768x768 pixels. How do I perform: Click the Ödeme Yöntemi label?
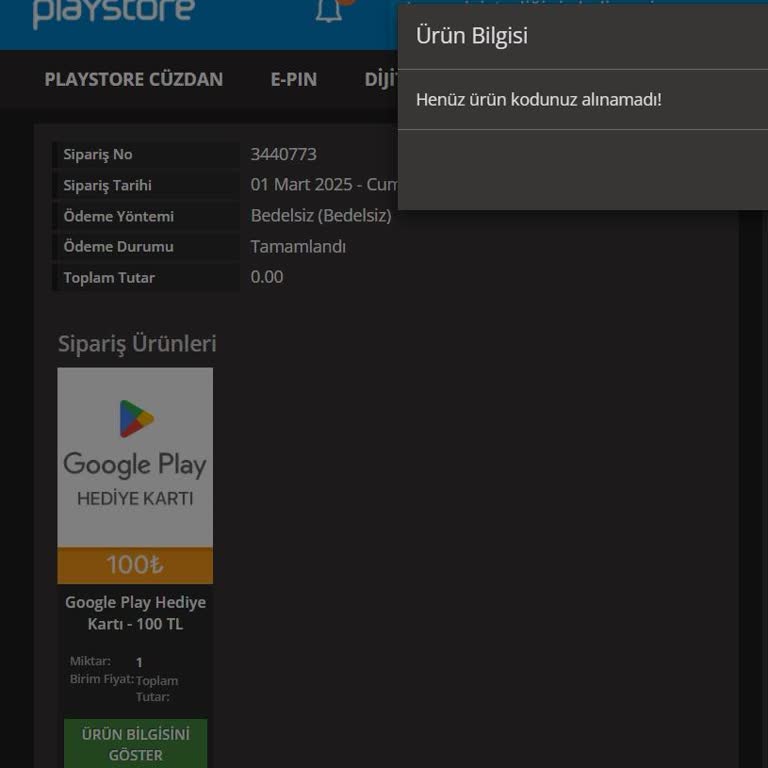point(119,216)
